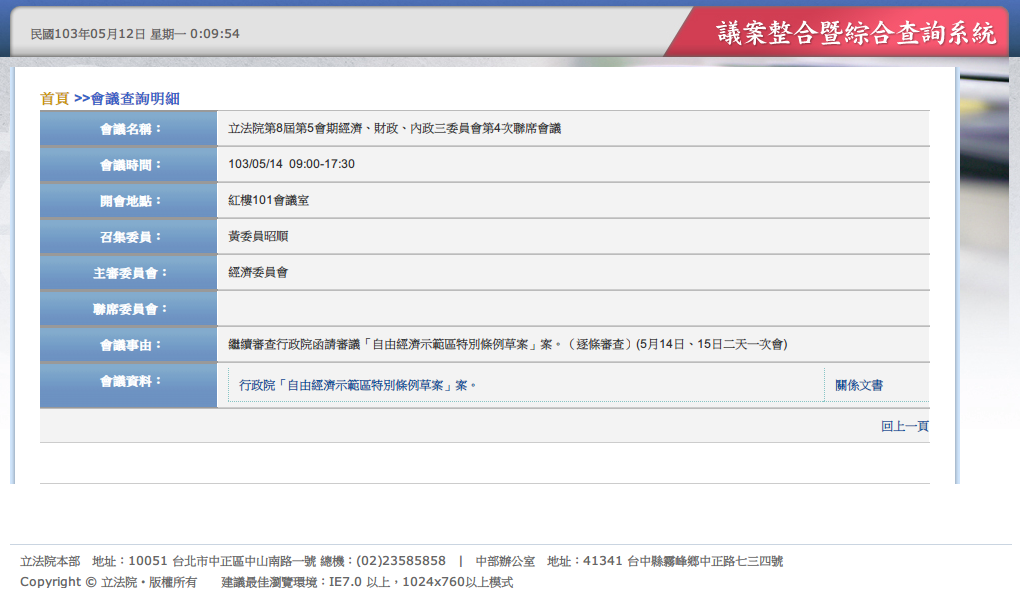Select the 主審委員會 row label
The width and height of the screenshot is (1020, 608).
pyautogui.click(x=130, y=273)
